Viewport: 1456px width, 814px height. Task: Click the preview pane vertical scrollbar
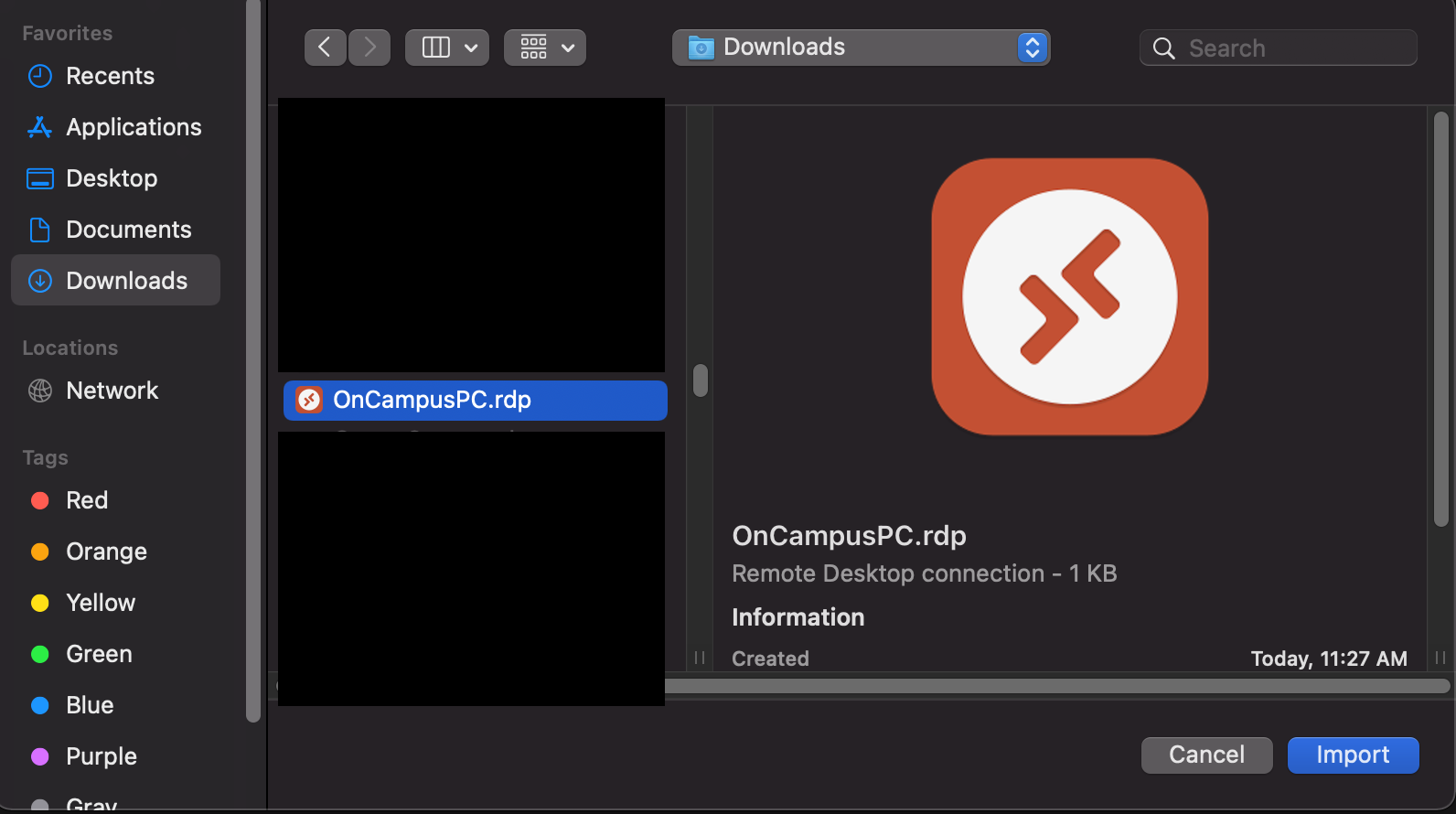(1441, 319)
